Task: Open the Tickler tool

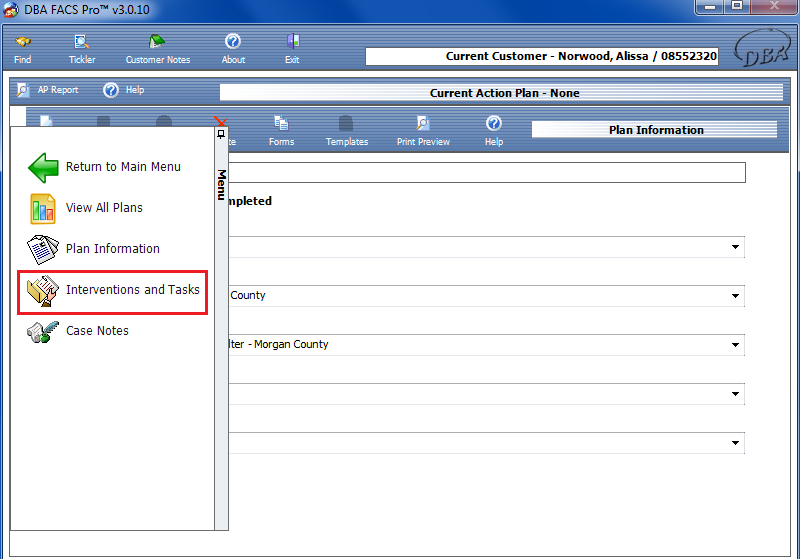Action: point(82,48)
